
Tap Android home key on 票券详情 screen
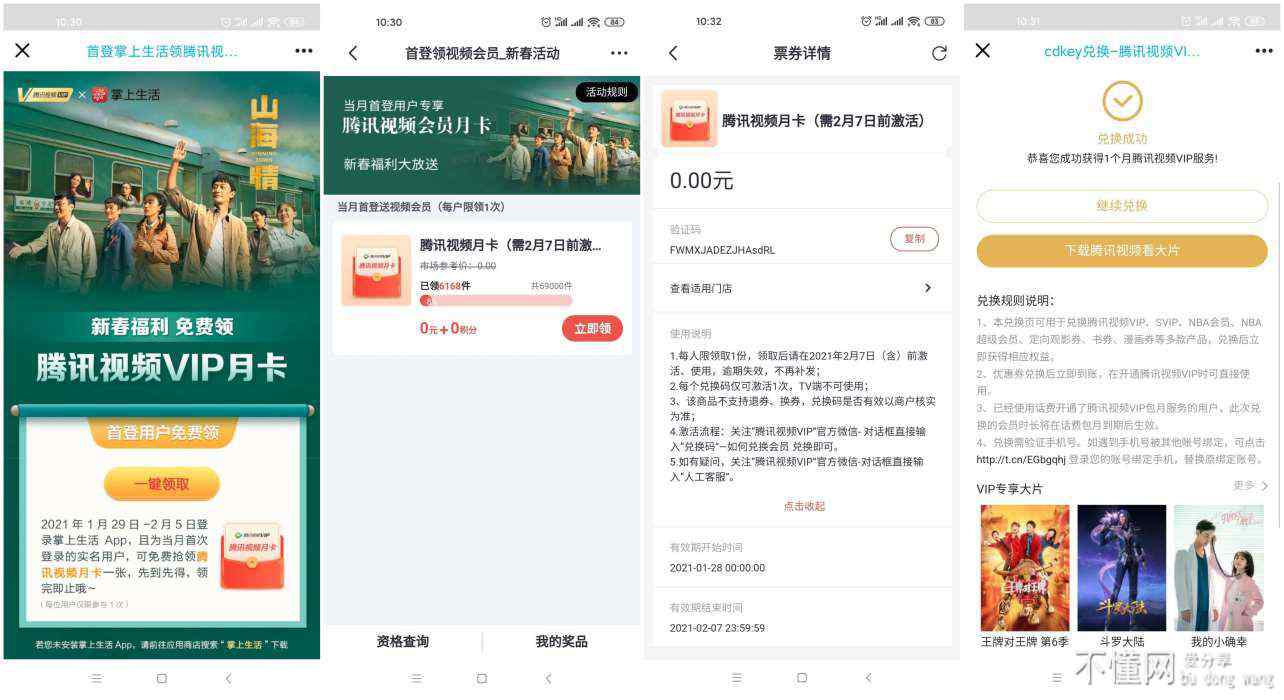802,678
